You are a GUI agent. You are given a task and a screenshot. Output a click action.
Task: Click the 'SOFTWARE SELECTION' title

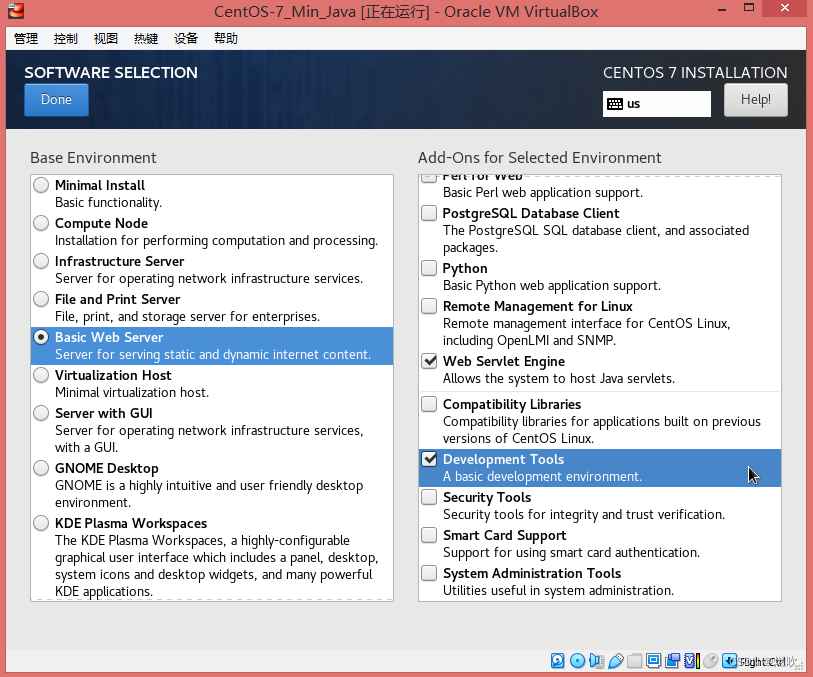pyautogui.click(x=111, y=73)
